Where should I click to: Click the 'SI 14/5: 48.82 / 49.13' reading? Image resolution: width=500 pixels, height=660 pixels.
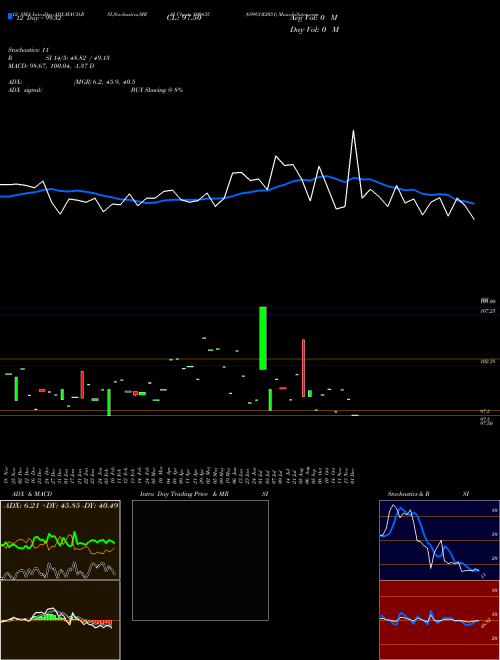pos(78,58)
